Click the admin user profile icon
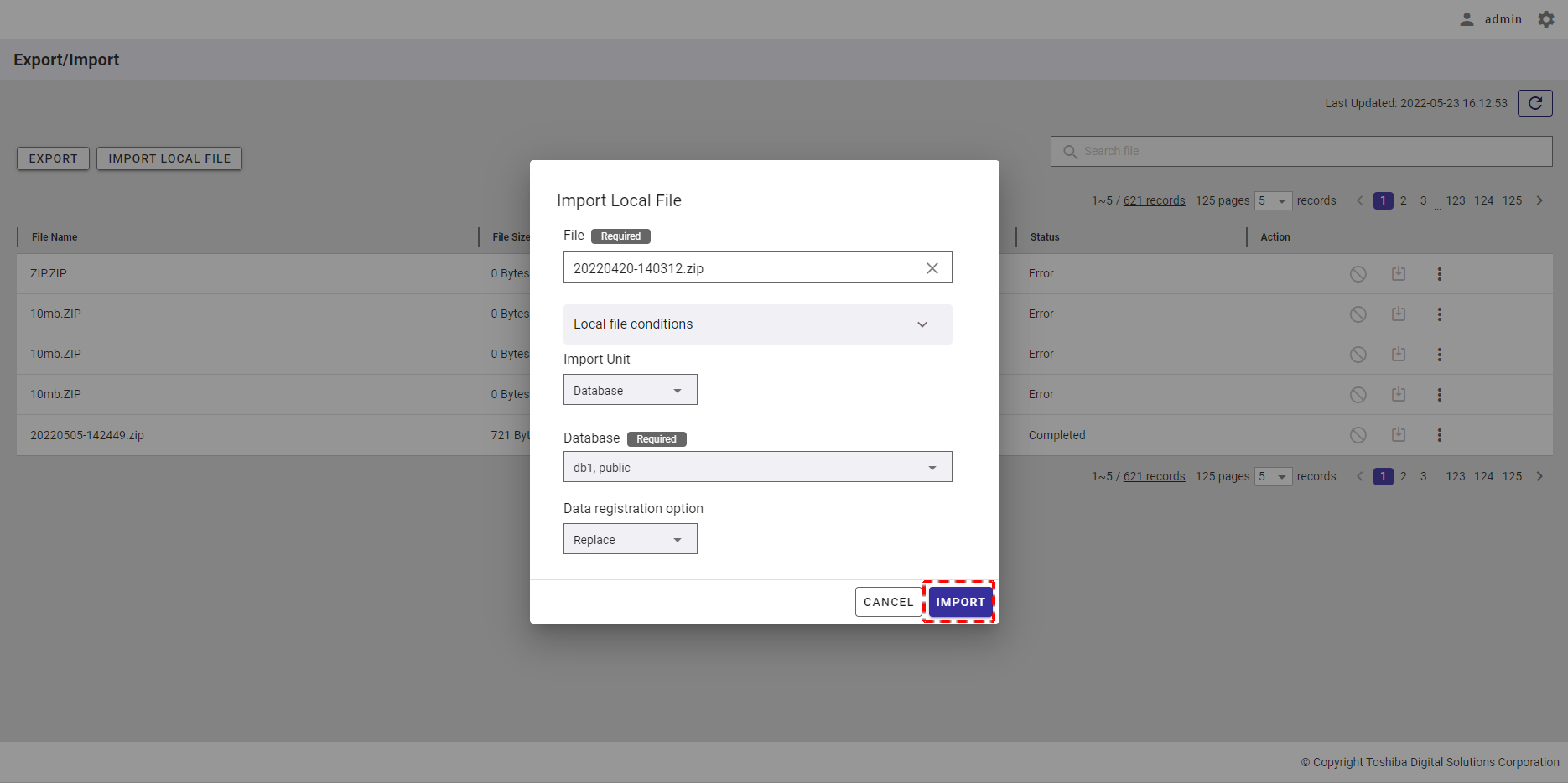Screen dimensions: 1568x783 pos(1467,19)
